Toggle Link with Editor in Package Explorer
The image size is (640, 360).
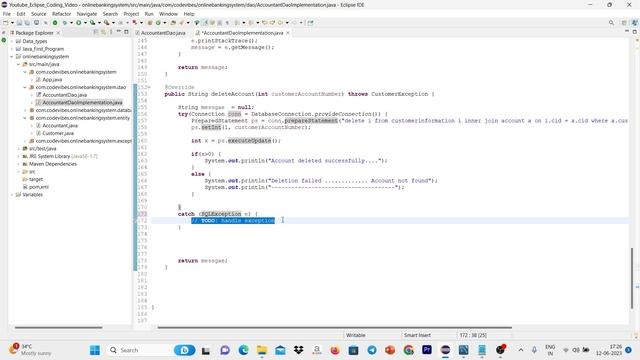[103, 32]
